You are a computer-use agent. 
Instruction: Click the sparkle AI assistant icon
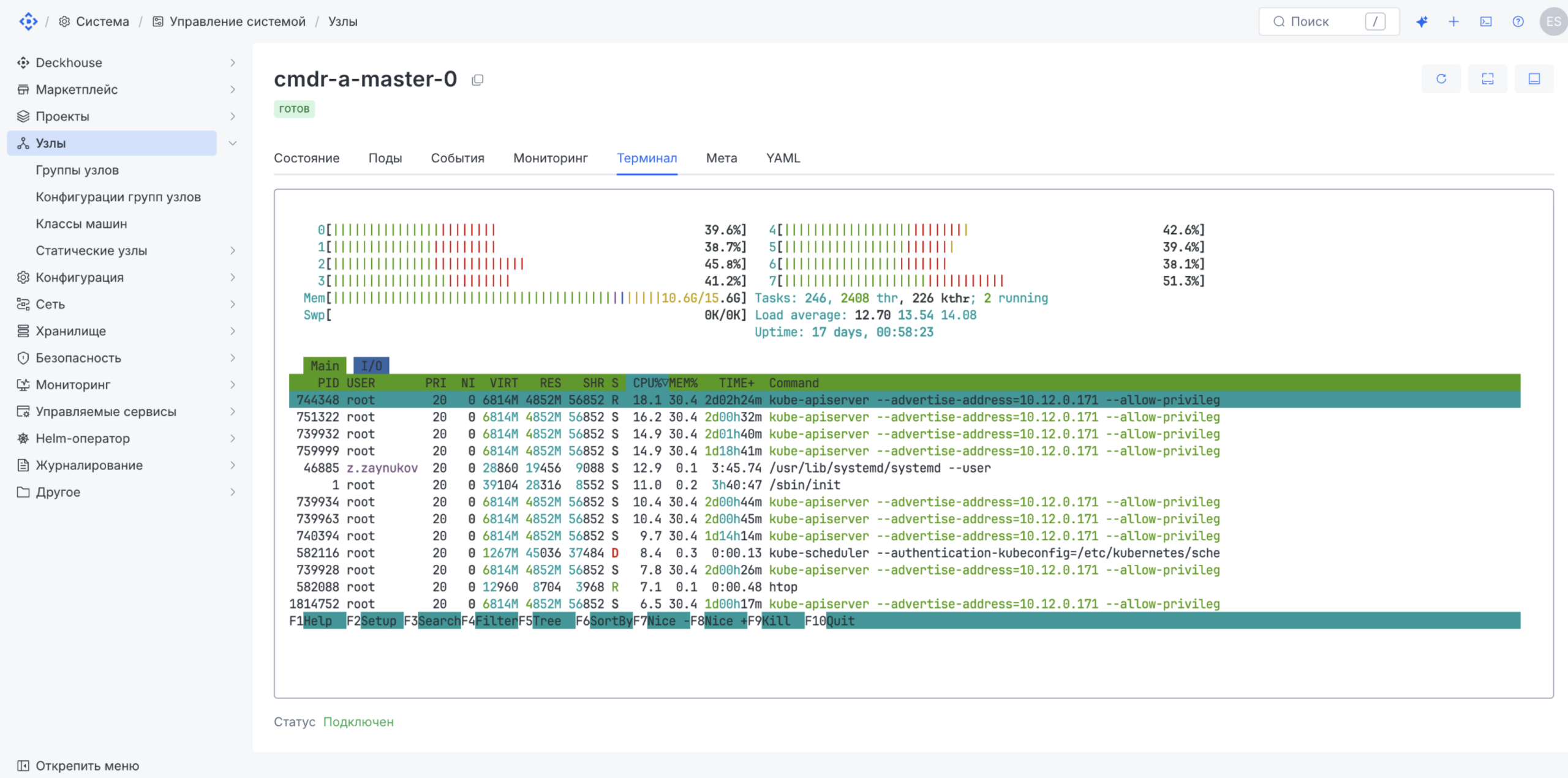coord(1422,21)
